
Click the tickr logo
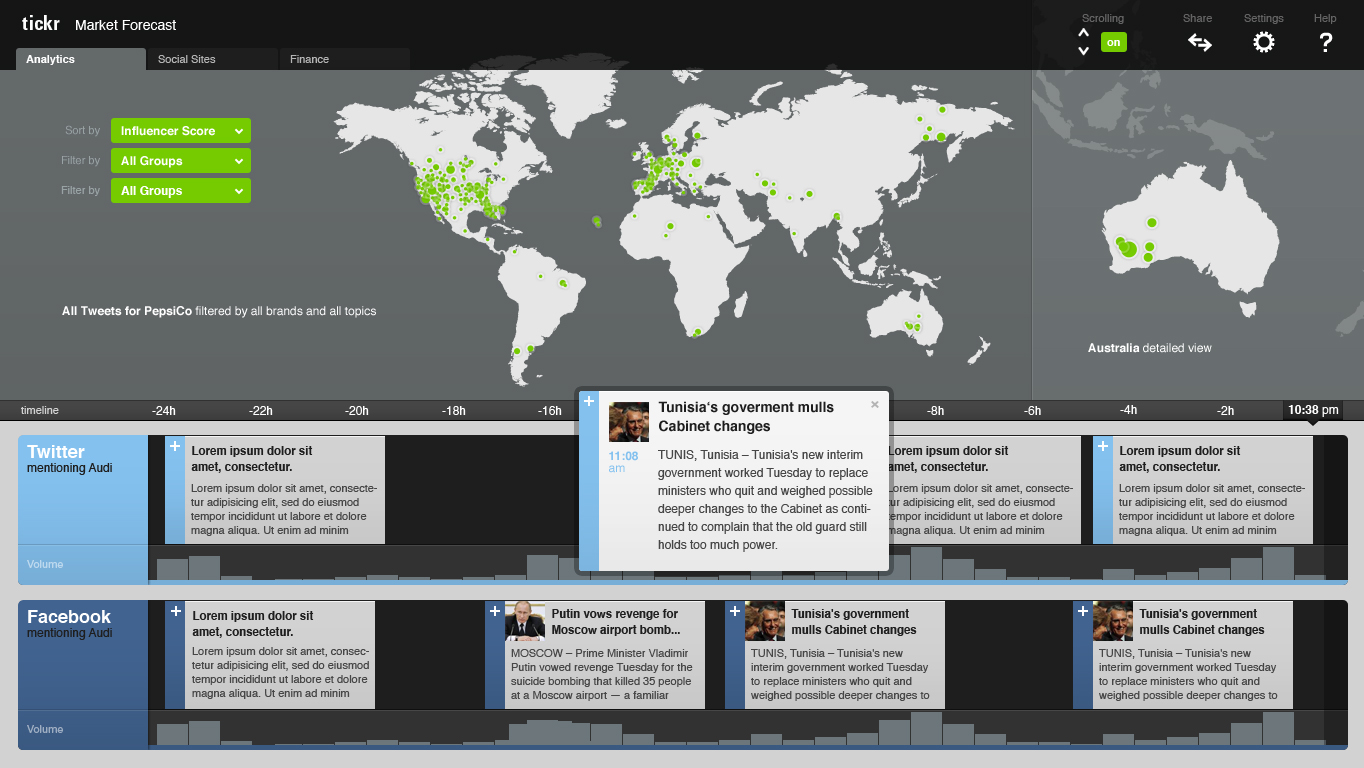pos(41,23)
